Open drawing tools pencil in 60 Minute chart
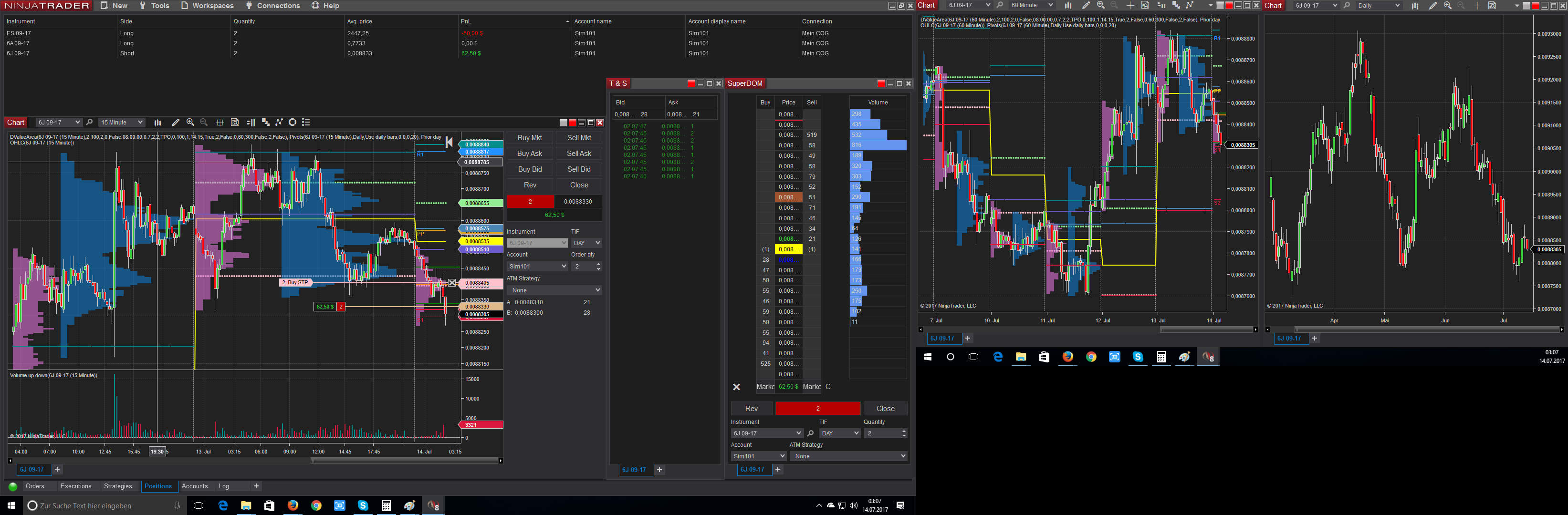The image size is (1568, 515). pos(1086,5)
